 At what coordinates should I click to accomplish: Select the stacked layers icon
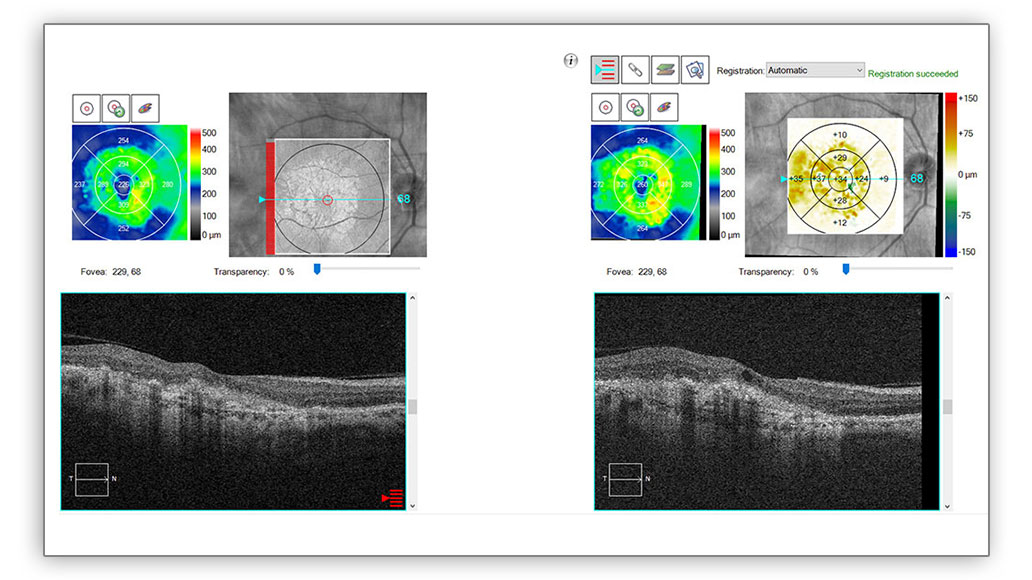[664, 69]
